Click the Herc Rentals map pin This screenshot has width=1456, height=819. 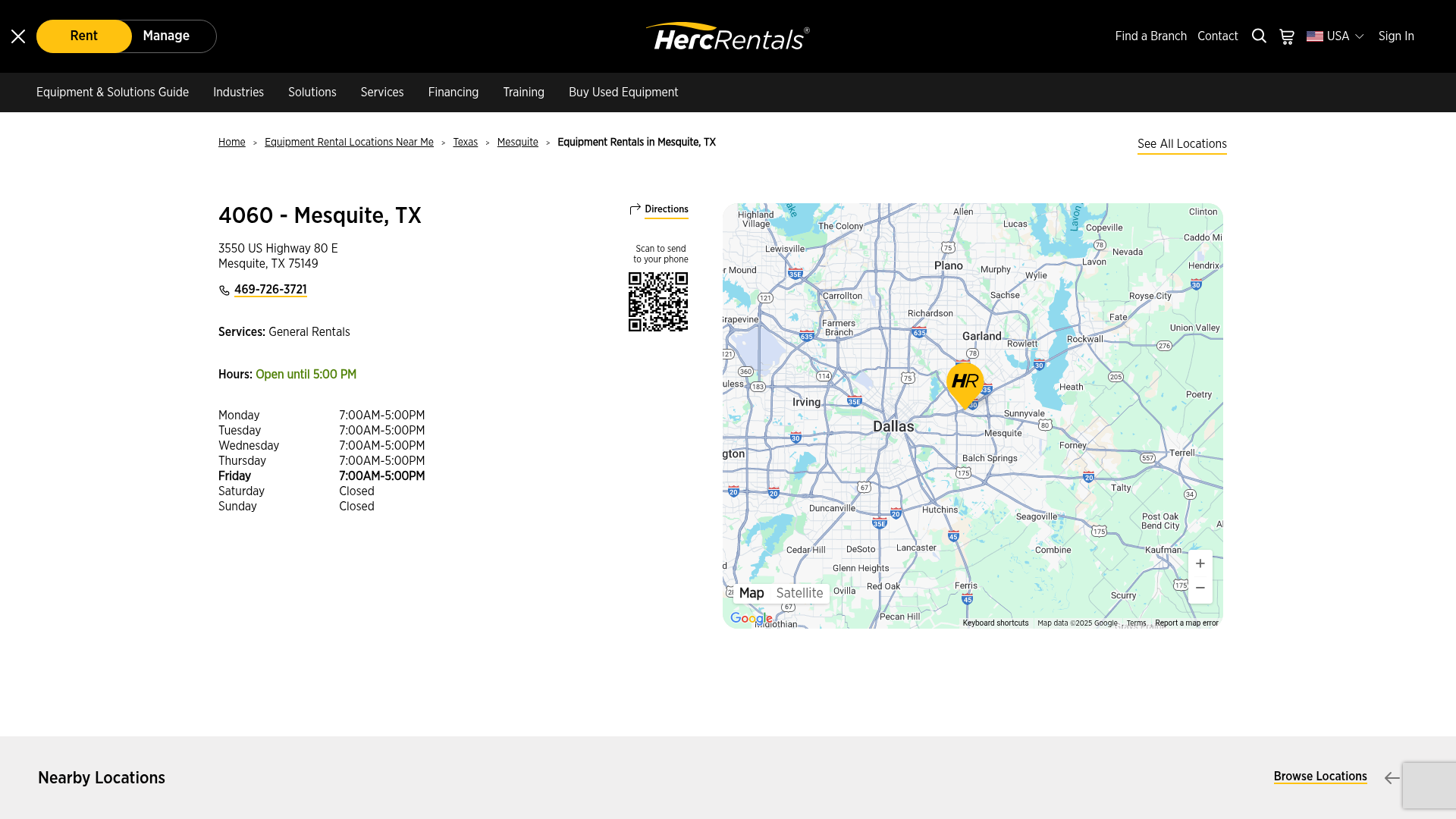(x=965, y=384)
